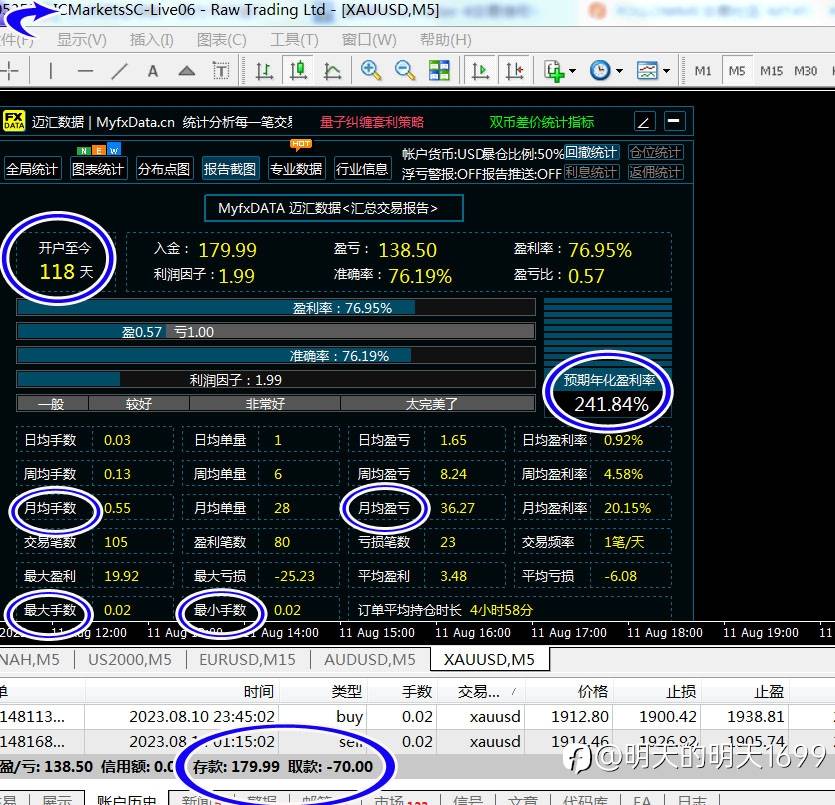835x805 pixels.
Task: Select the buy order row 1912.80
Action: (x=418, y=717)
